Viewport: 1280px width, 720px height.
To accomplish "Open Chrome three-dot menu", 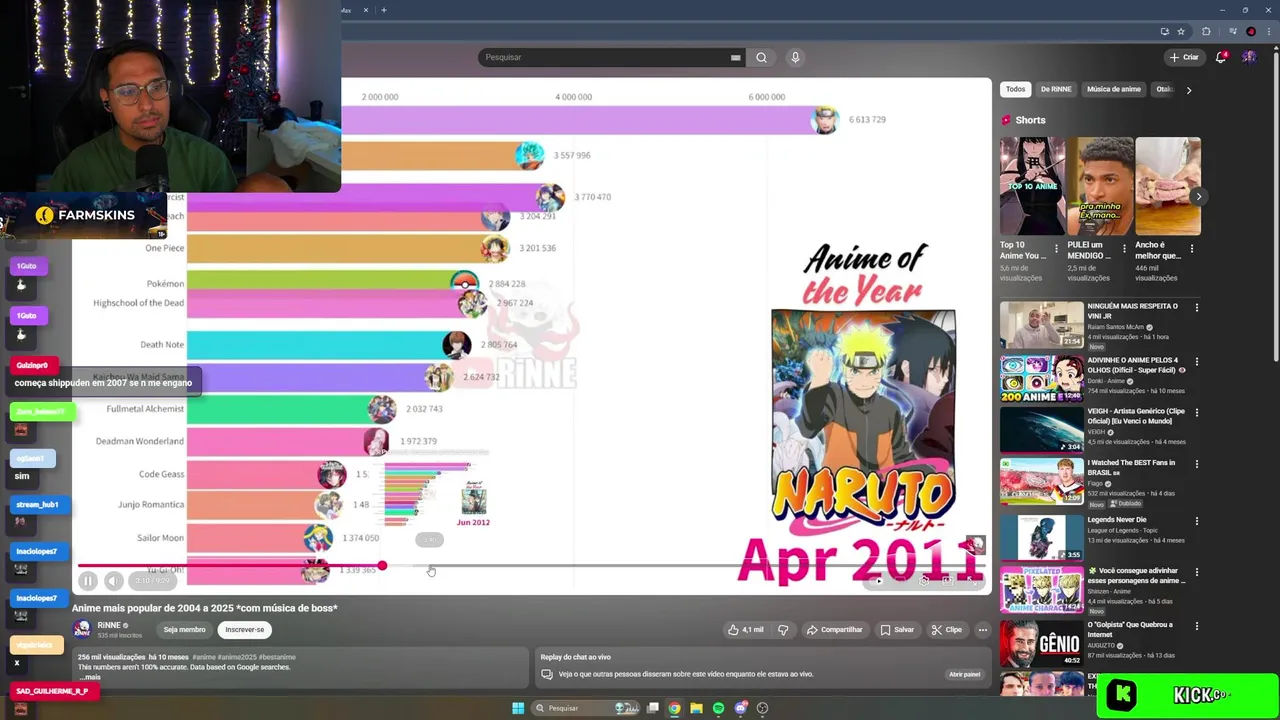I will pyautogui.click(x=1270, y=31).
